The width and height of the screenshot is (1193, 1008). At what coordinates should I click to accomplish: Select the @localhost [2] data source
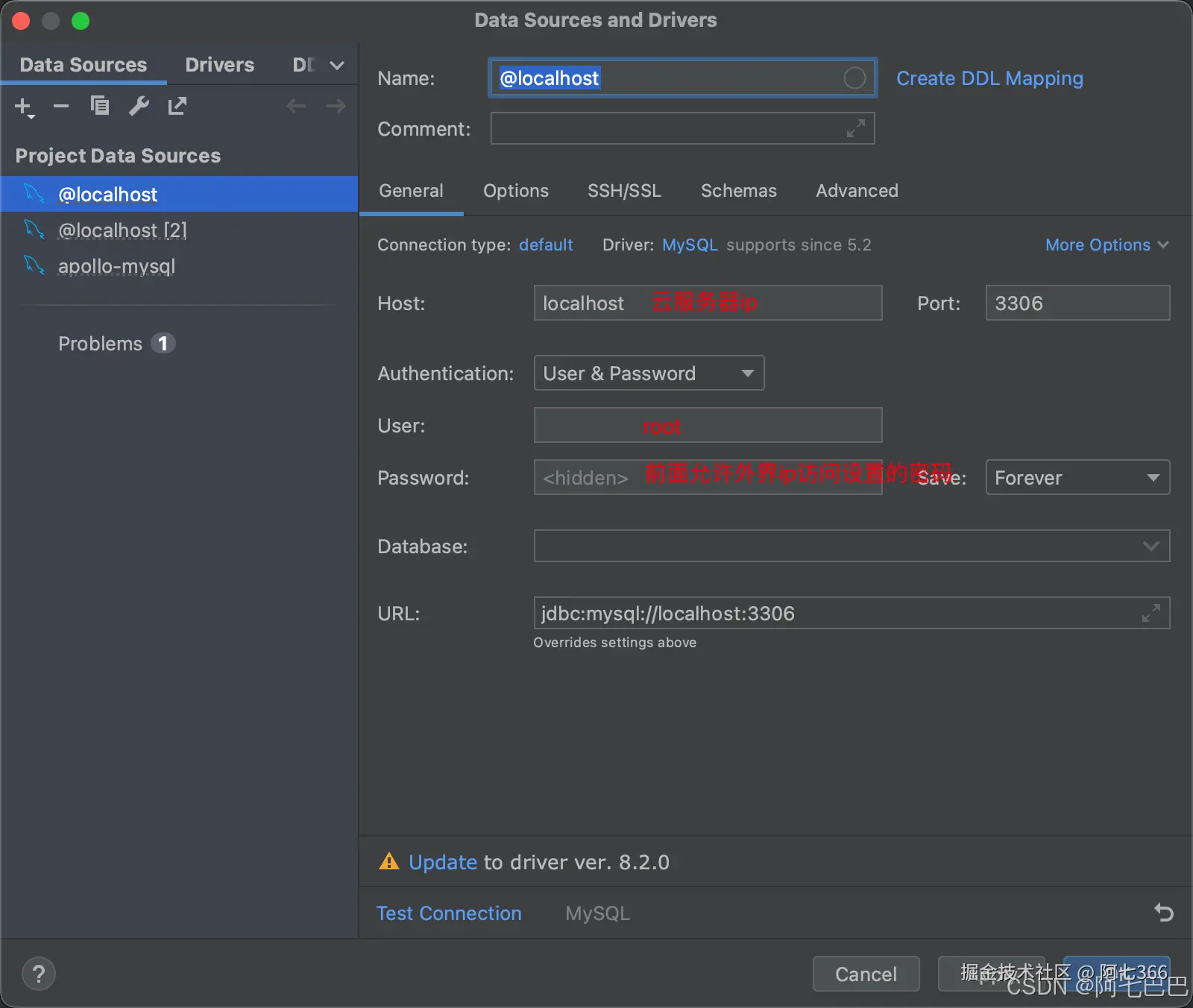pos(179,230)
